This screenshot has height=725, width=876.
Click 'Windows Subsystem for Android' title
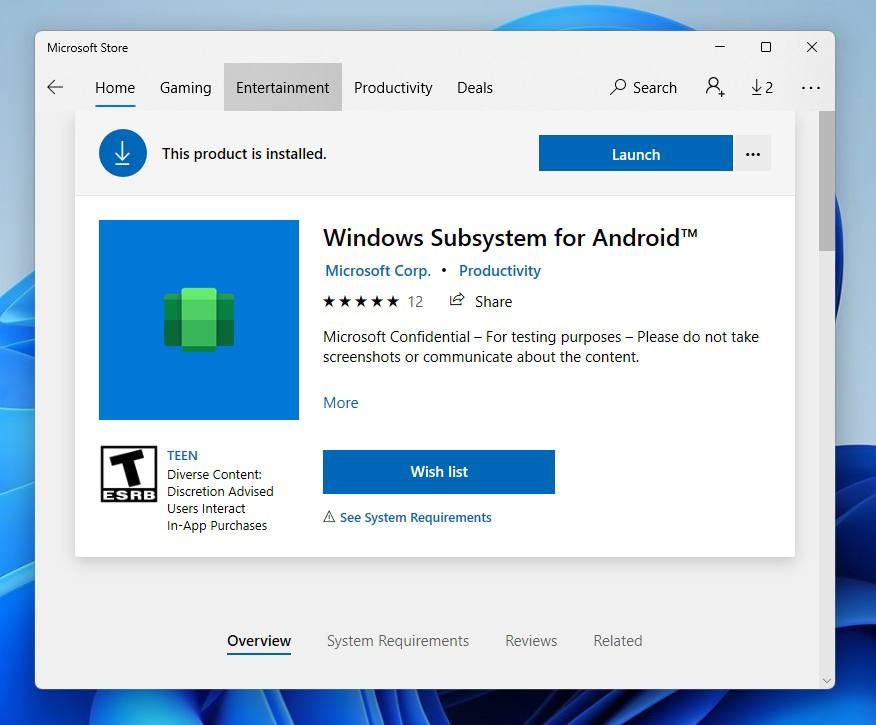pyautogui.click(x=510, y=238)
